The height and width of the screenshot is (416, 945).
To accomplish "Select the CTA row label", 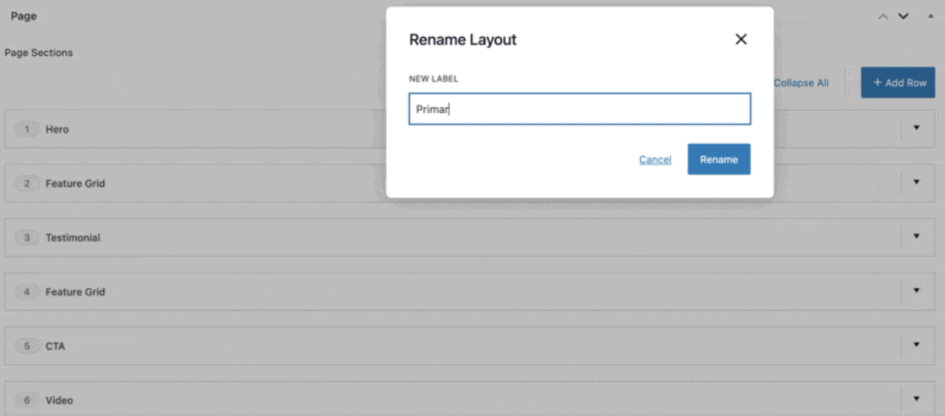I will 55,346.
